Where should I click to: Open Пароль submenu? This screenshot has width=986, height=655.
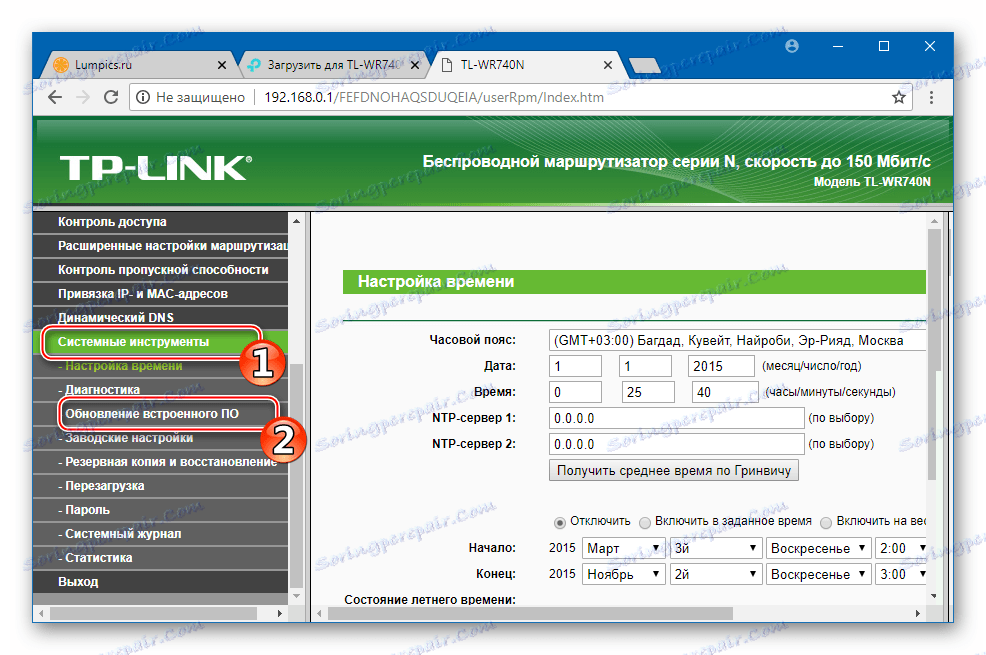click(x=160, y=510)
